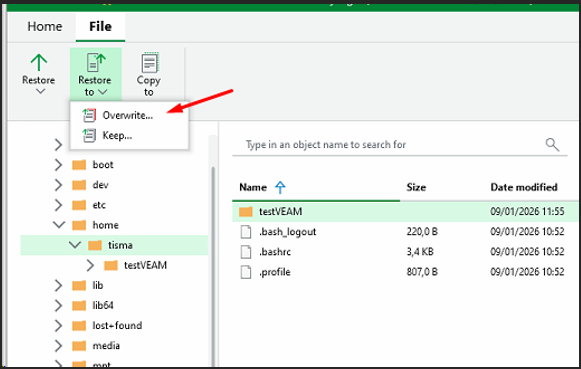The width and height of the screenshot is (581, 369).
Task: Expand the boot folder in tree
Action: [x=58, y=165]
